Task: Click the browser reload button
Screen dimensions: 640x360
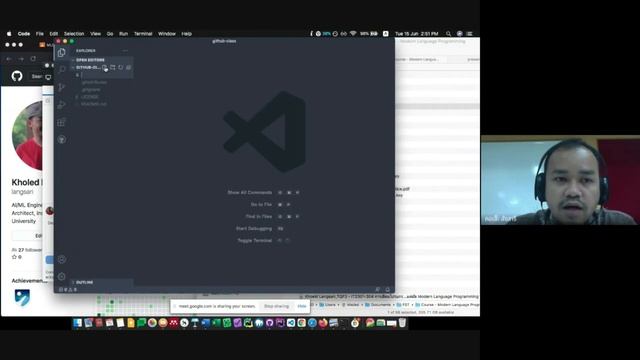Action: coord(33,59)
